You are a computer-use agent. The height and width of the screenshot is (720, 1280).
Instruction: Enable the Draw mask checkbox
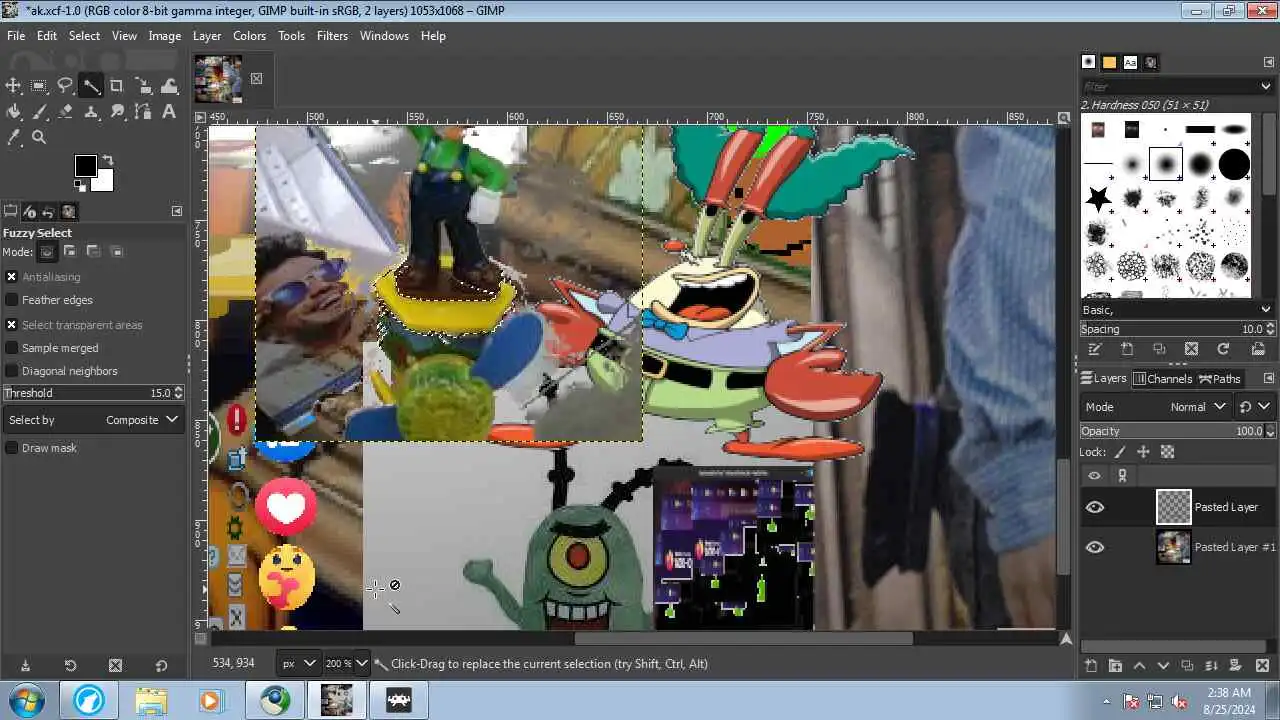pyautogui.click(x=12, y=448)
